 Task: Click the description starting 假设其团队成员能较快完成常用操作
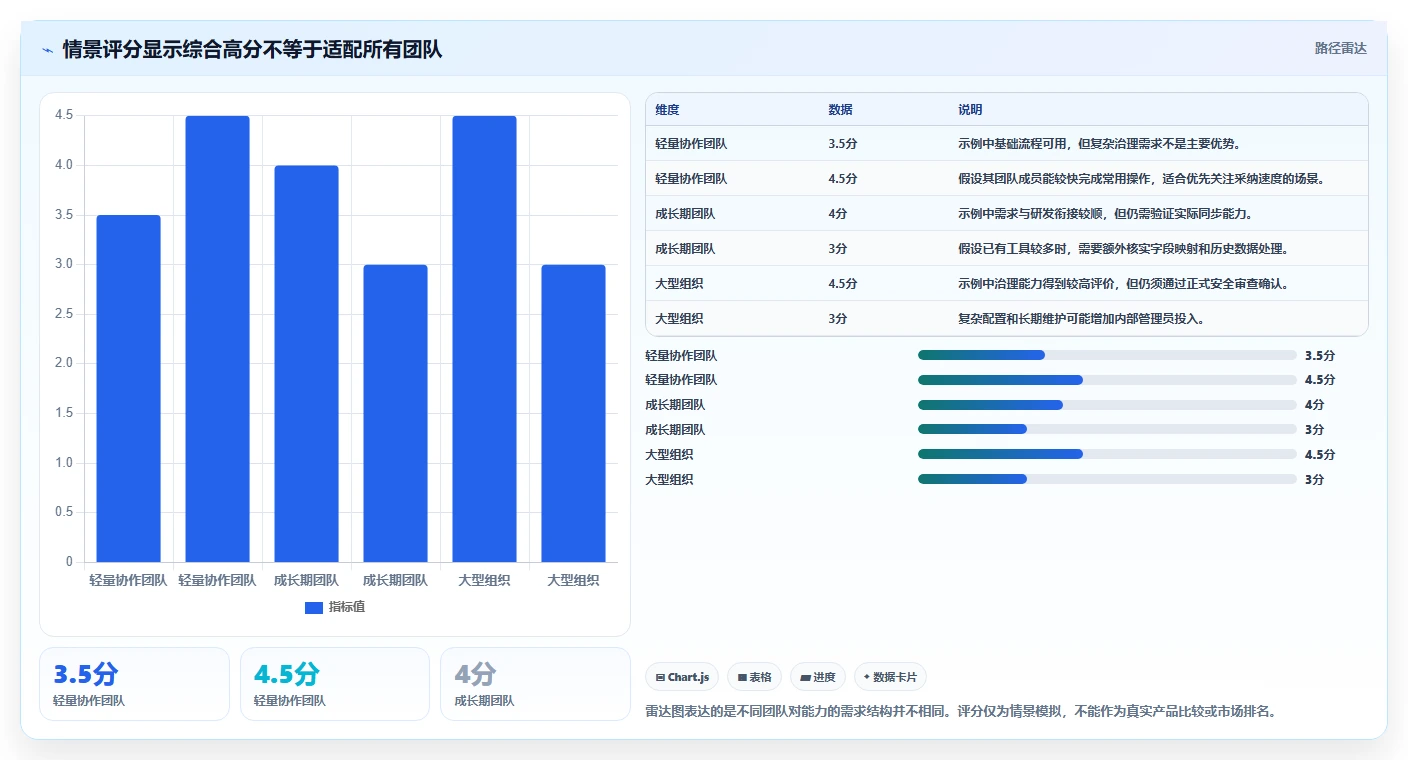coord(1141,179)
